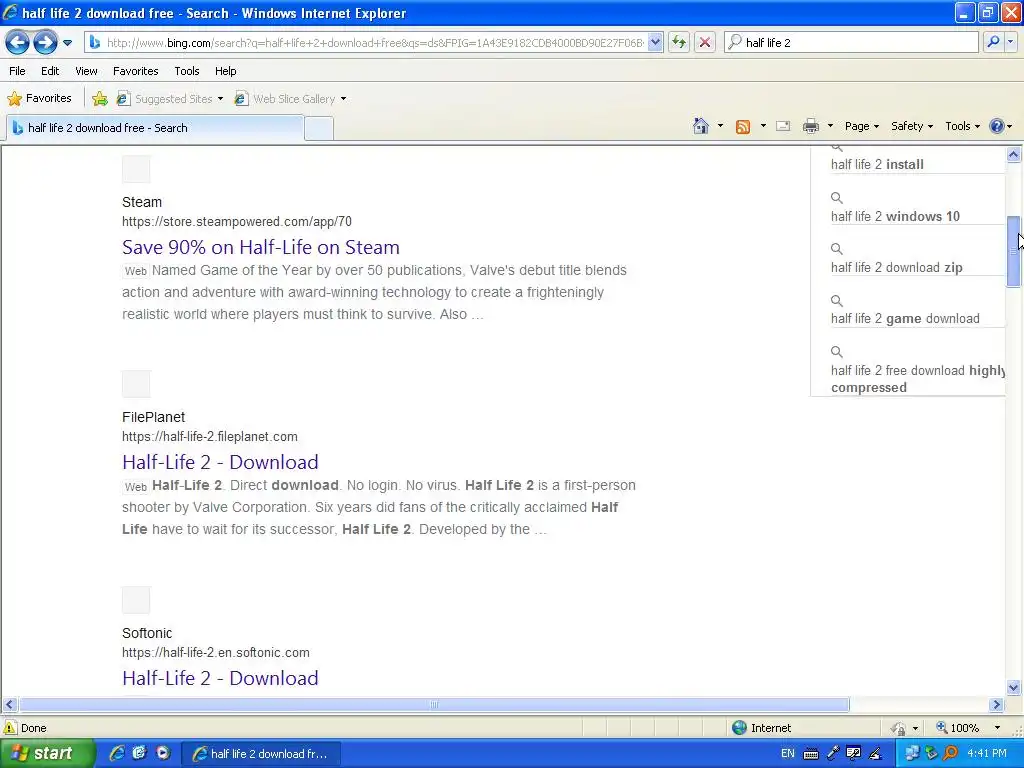Viewport: 1024px width, 768px height.
Task: Go forward with the Forward arrow button
Action: pos(45,43)
